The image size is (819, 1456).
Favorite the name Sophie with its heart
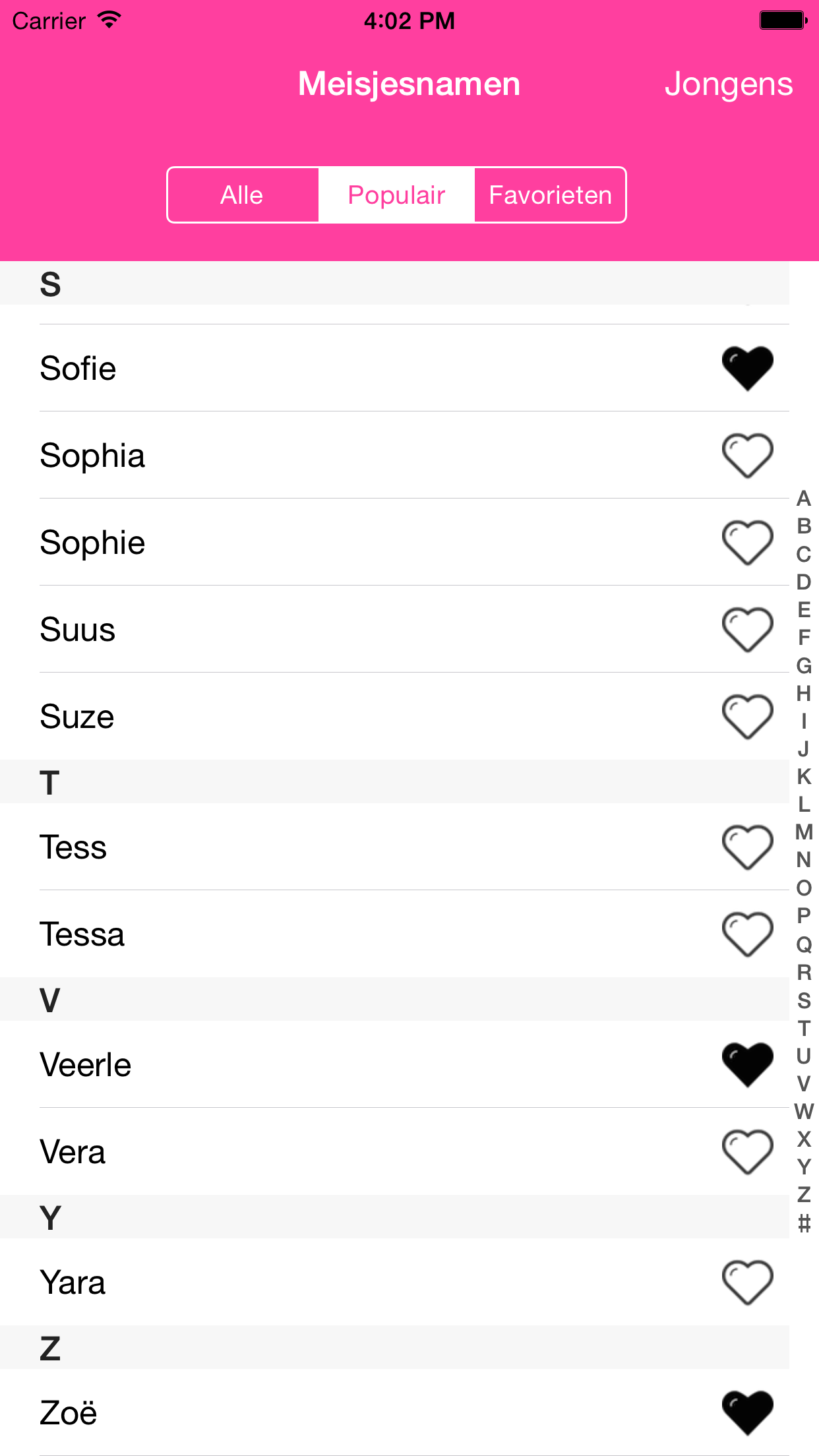coord(747,542)
